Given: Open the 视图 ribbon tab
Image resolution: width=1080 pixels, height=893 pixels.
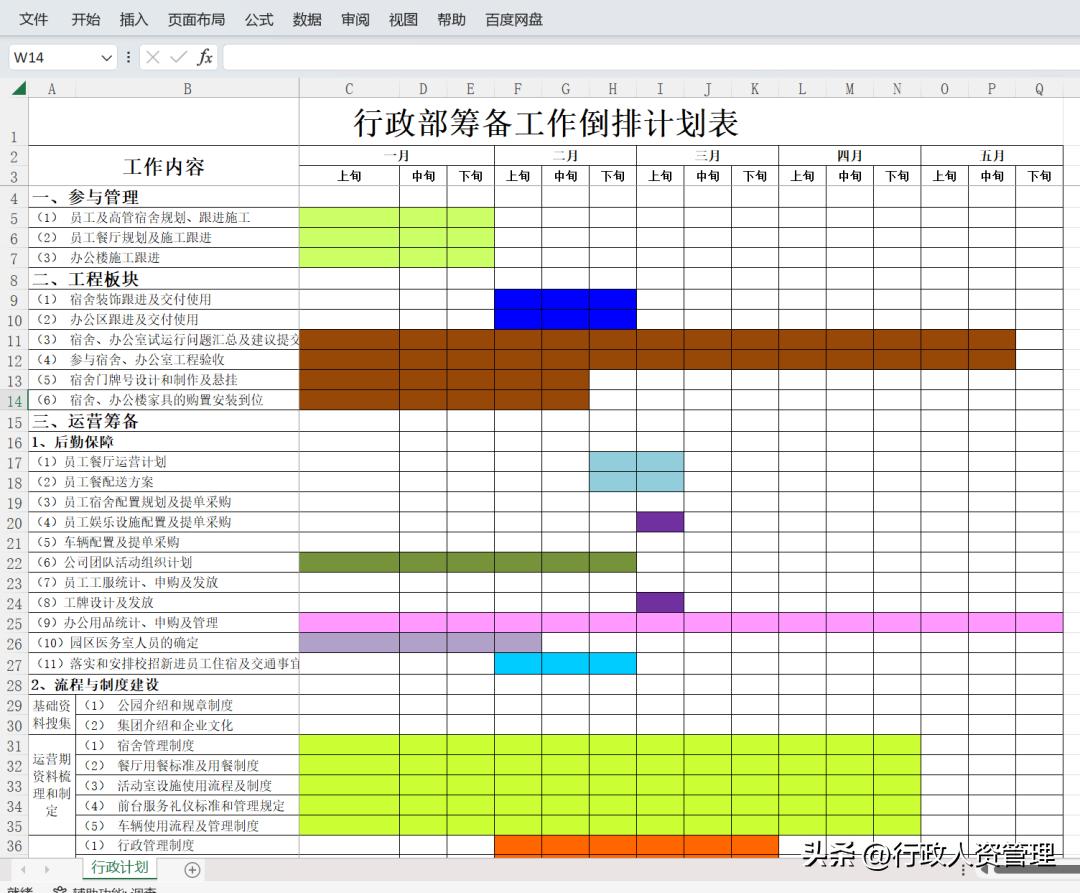Looking at the screenshot, I should point(403,19).
